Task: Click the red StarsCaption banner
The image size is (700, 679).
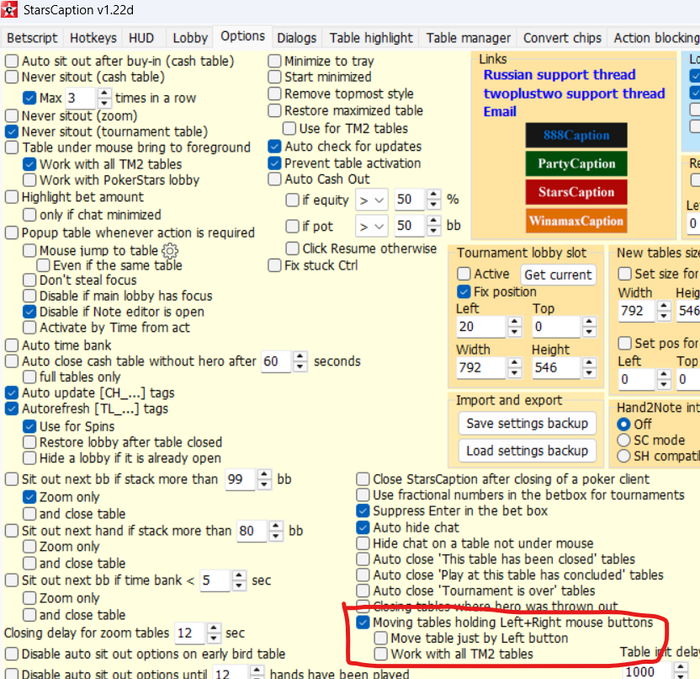Action: [x=576, y=192]
